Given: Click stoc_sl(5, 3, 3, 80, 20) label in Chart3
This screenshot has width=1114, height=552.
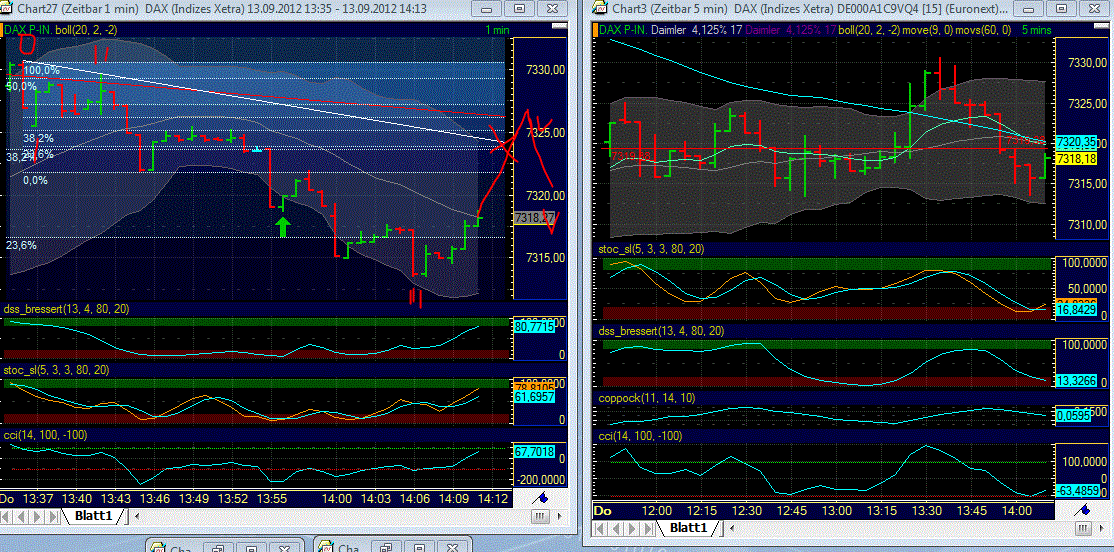Looking at the screenshot, I should click(x=653, y=249).
